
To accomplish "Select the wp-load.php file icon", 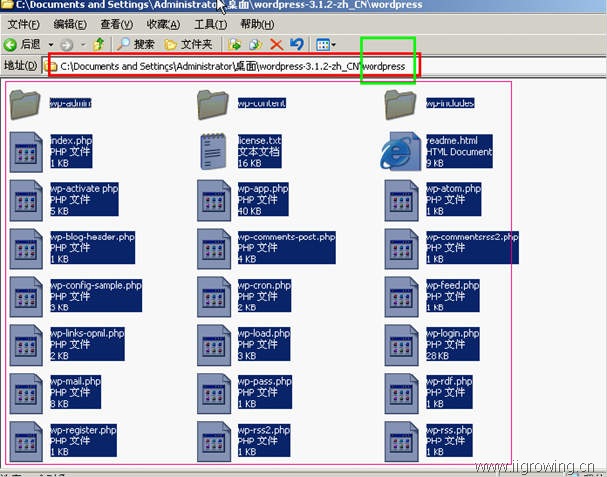I will click(x=214, y=345).
